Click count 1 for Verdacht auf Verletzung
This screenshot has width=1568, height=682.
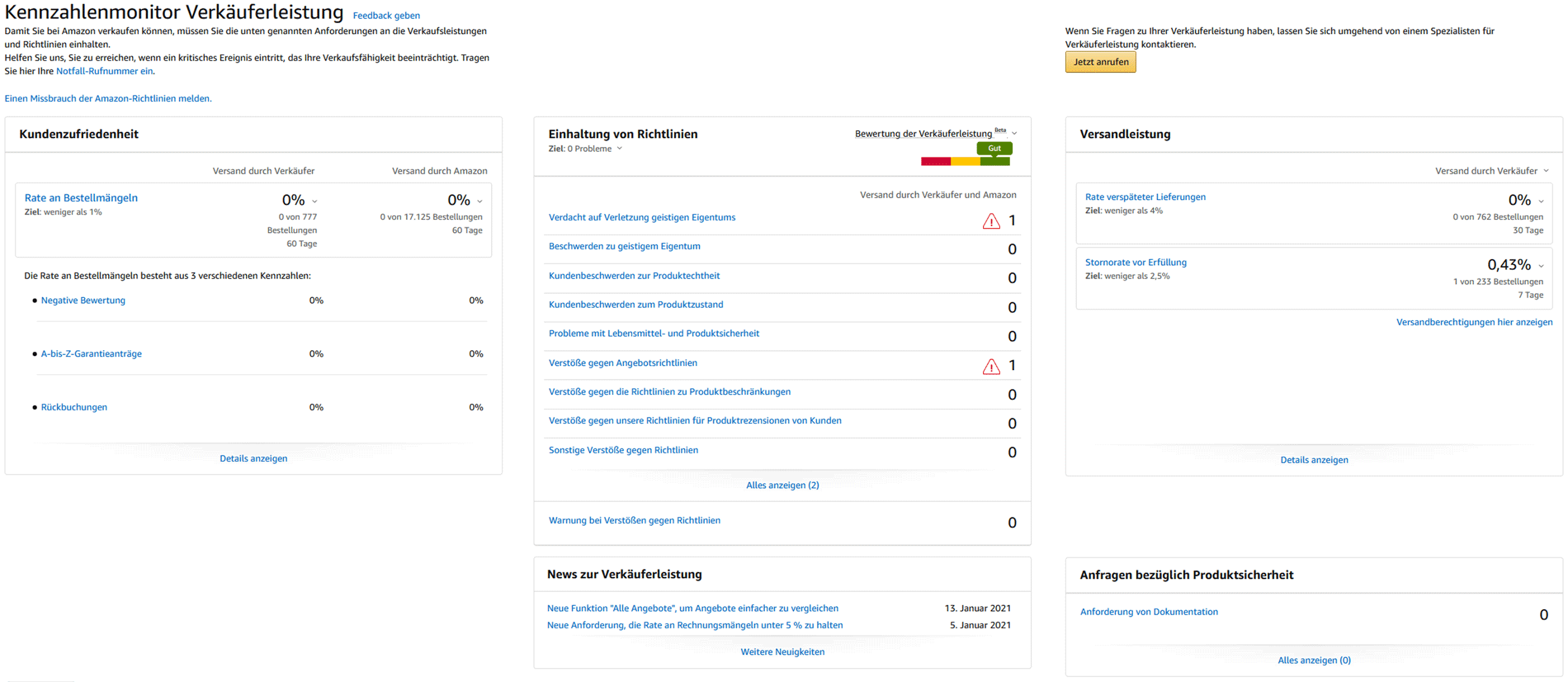(1012, 220)
